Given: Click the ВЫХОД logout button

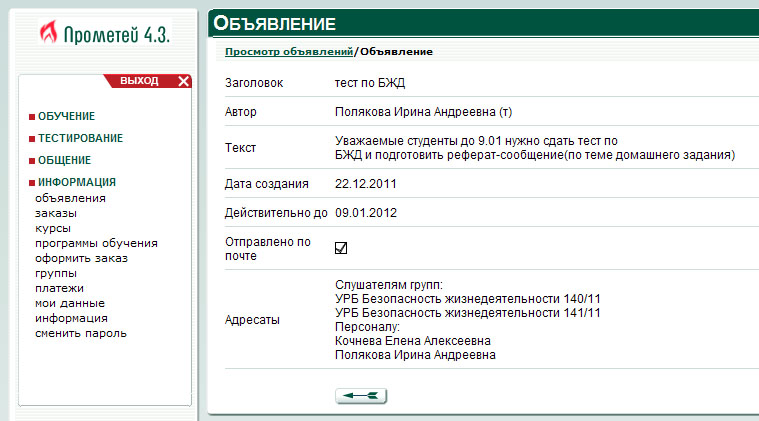Looking at the screenshot, I should (x=139, y=81).
